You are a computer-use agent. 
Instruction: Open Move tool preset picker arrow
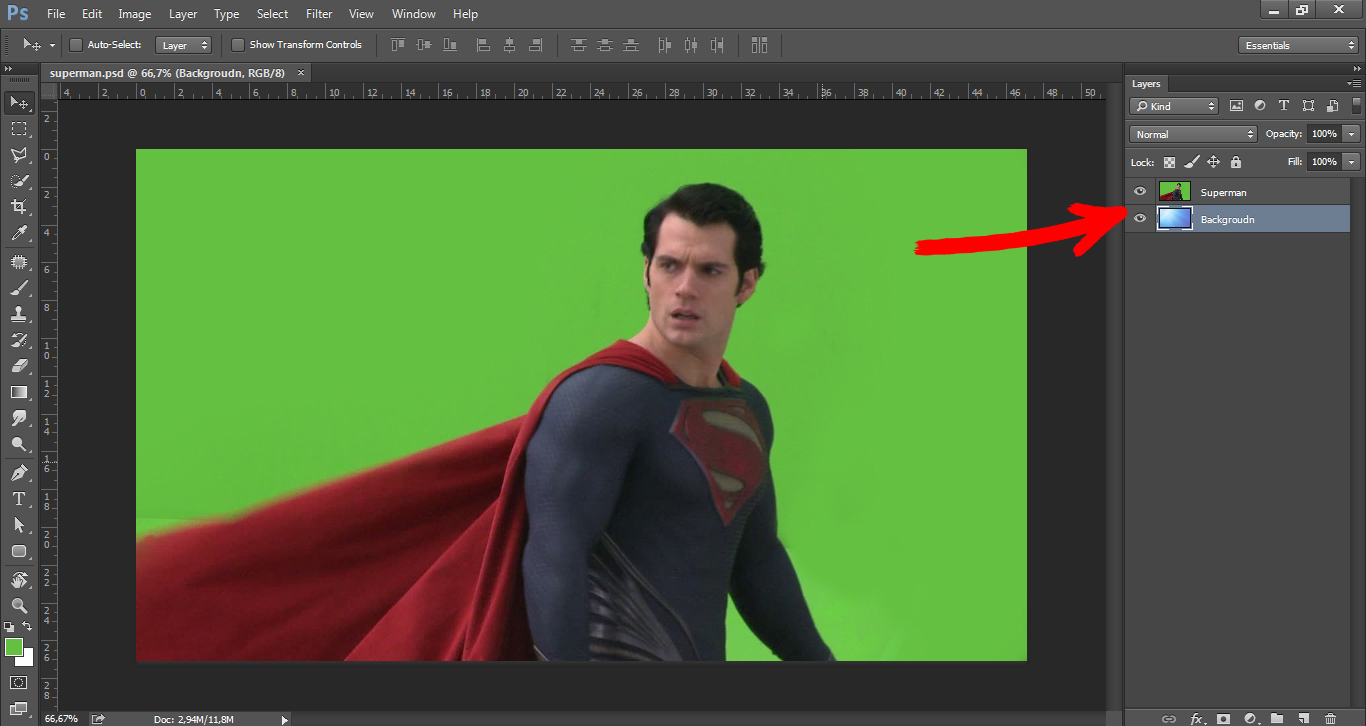pyautogui.click(x=52, y=45)
